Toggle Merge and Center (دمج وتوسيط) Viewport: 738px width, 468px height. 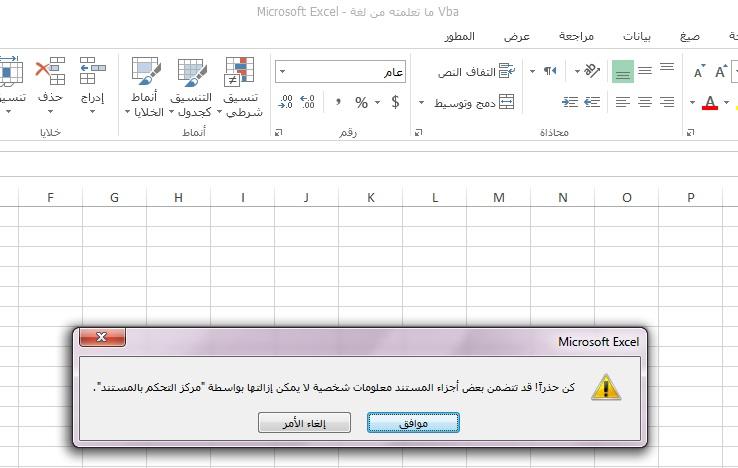click(474, 102)
